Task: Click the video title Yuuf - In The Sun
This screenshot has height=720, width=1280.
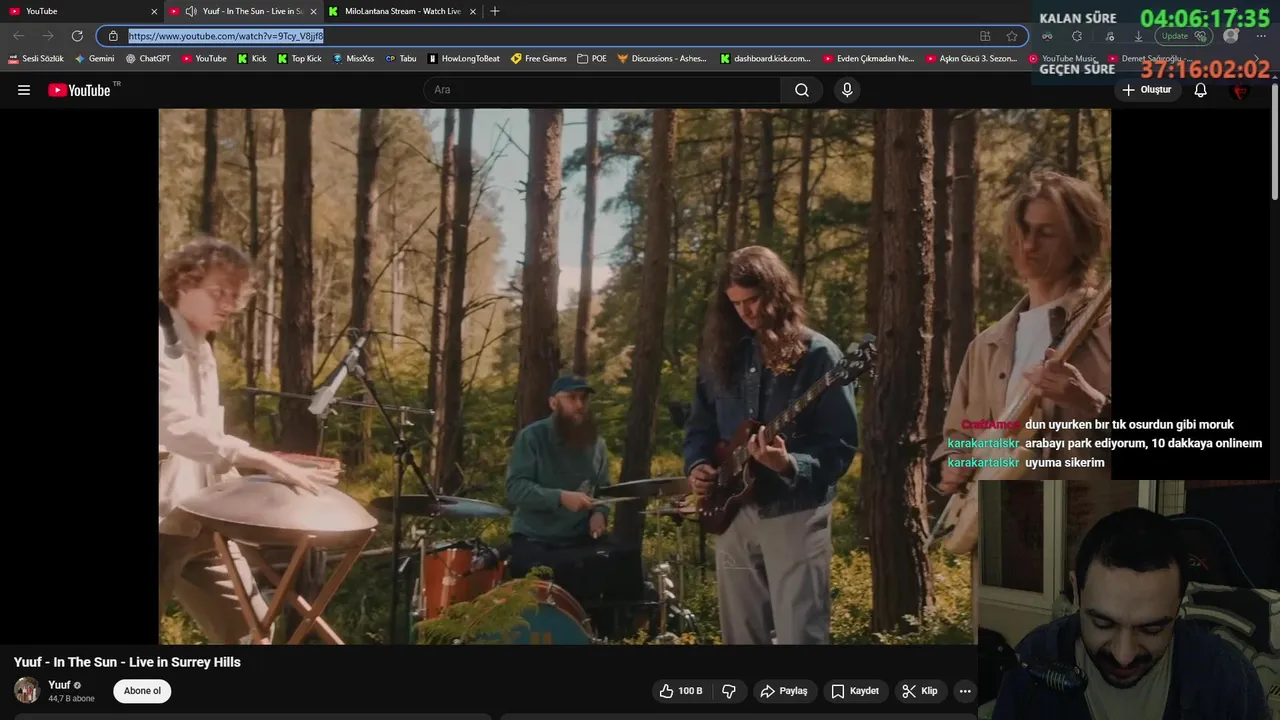Action: (x=127, y=662)
